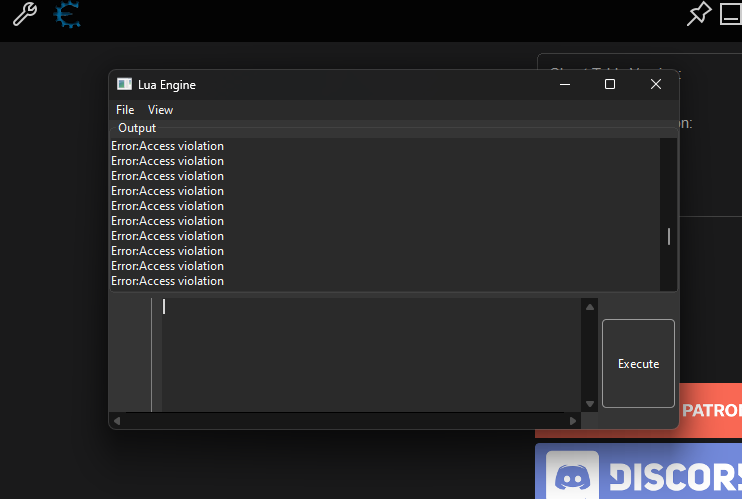
Task: Toggle the pin window icon
Action: pyautogui.click(x=699, y=14)
